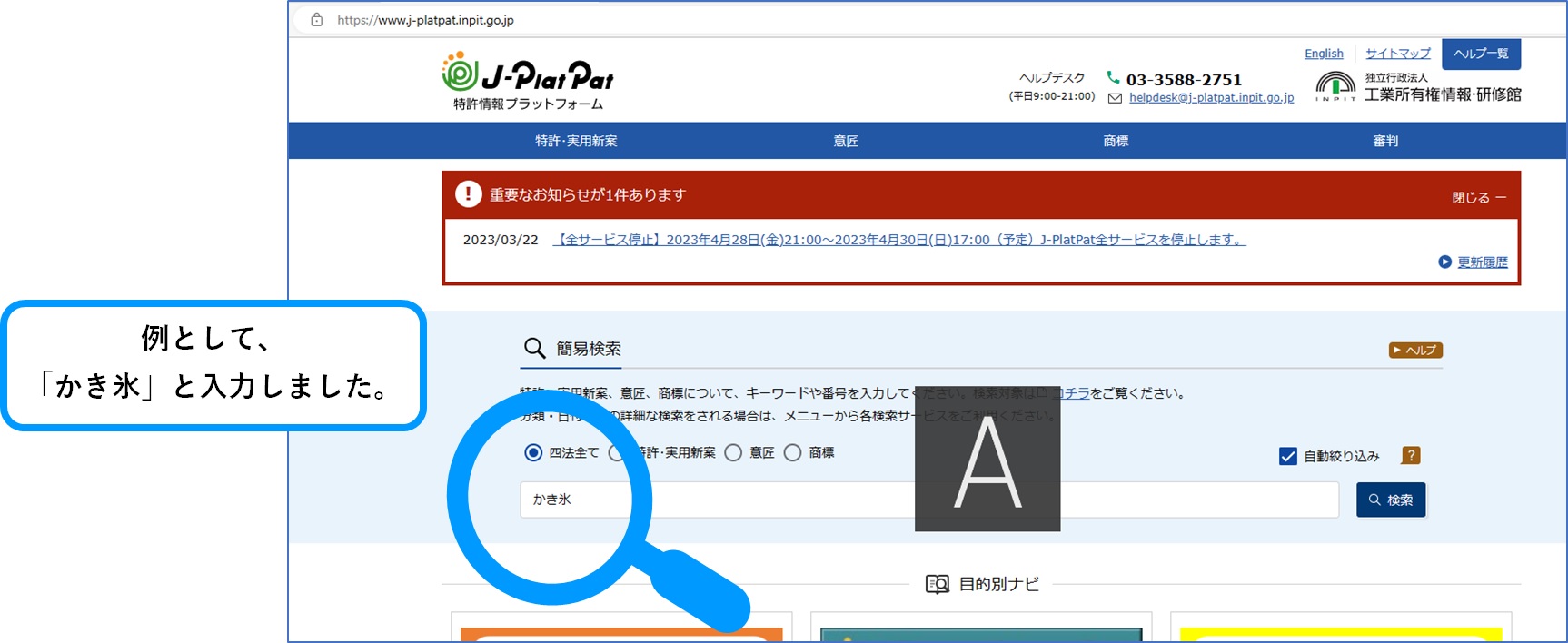This screenshot has width=1568, height=643.
Task: Click the 目的別ナビ heading text
Action: tap(999, 584)
